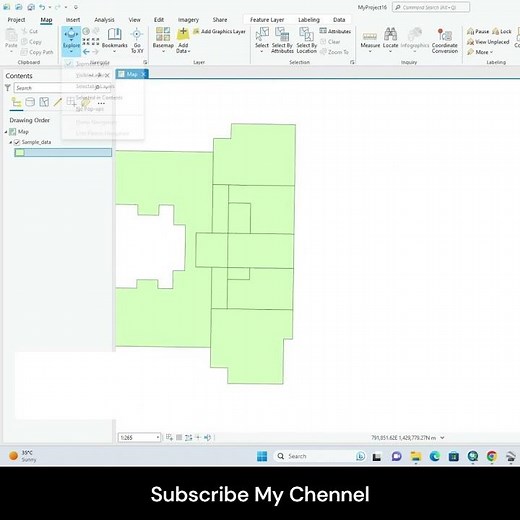Open the map scale dropdown
The width and height of the screenshot is (520, 520).
(158, 437)
